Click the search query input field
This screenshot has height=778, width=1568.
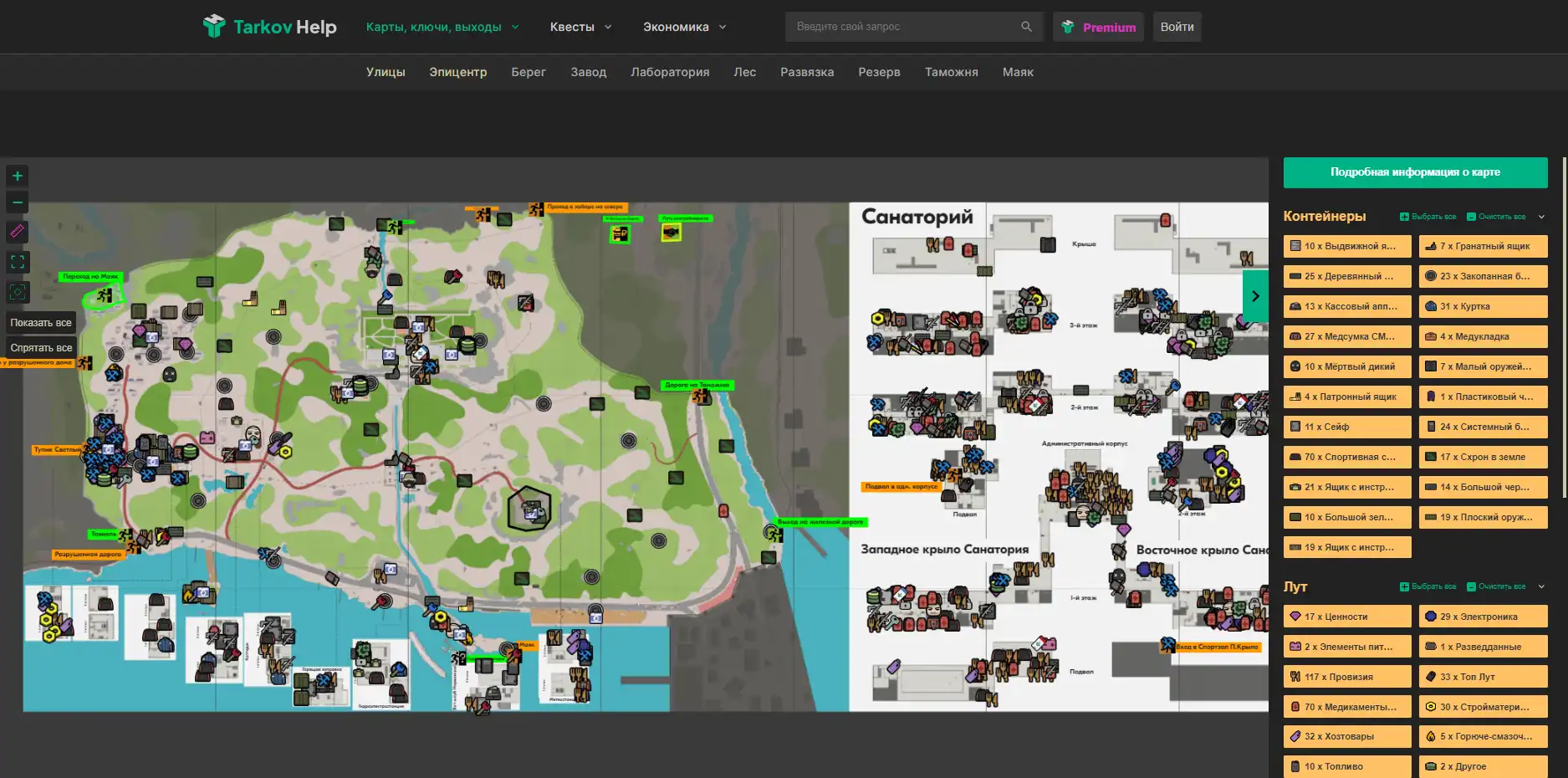click(903, 27)
